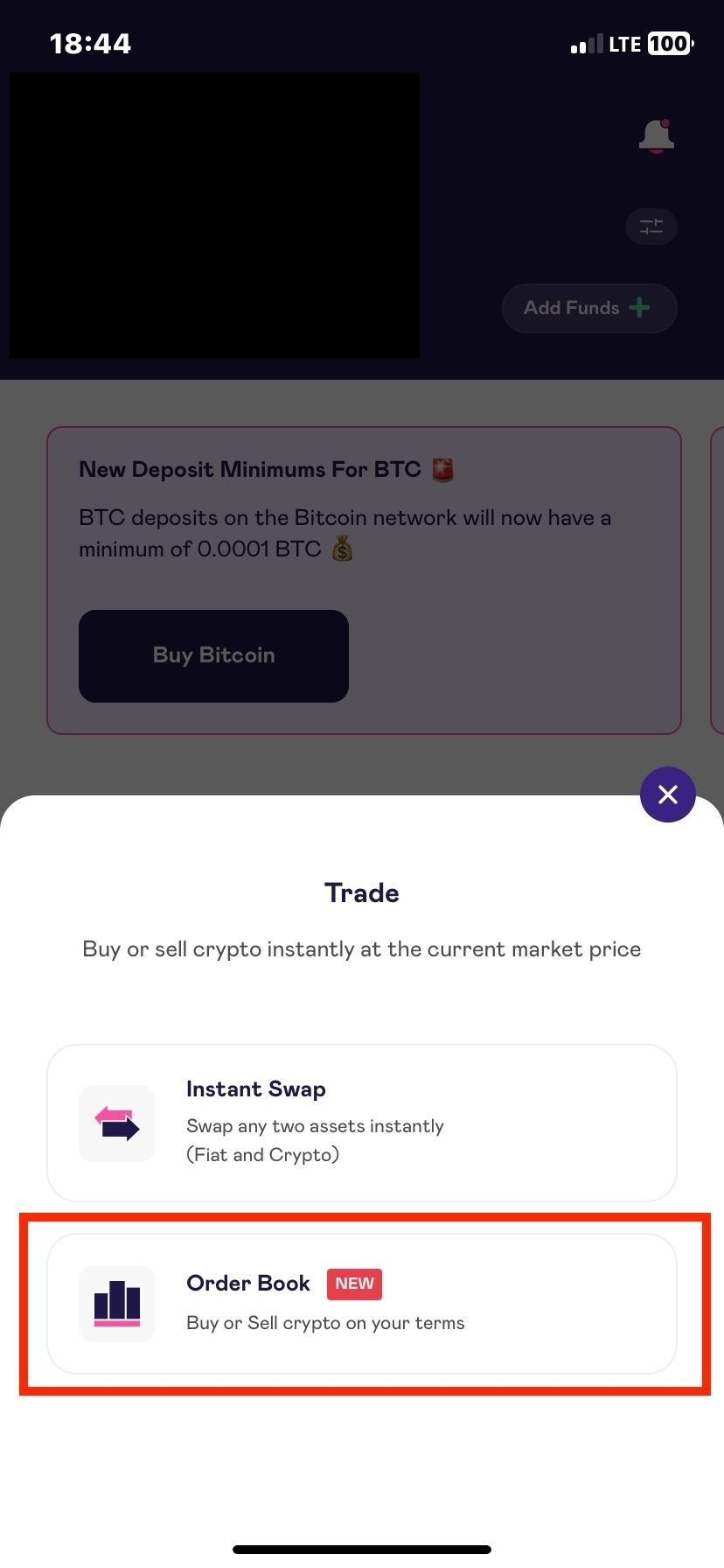Viewport: 724px width, 1568px height.
Task: Tap the 18:44 clock in status bar
Action: [x=90, y=44]
